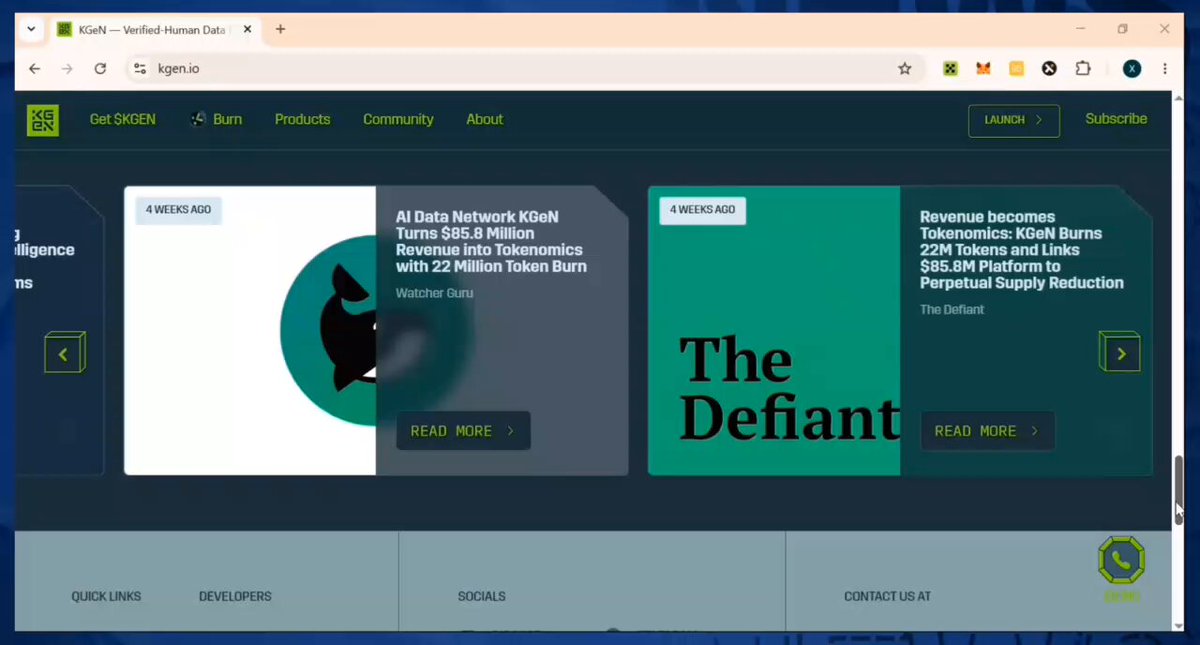Show the previous news card
This screenshot has width=1200, height=645.
pyautogui.click(x=64, y=353)
